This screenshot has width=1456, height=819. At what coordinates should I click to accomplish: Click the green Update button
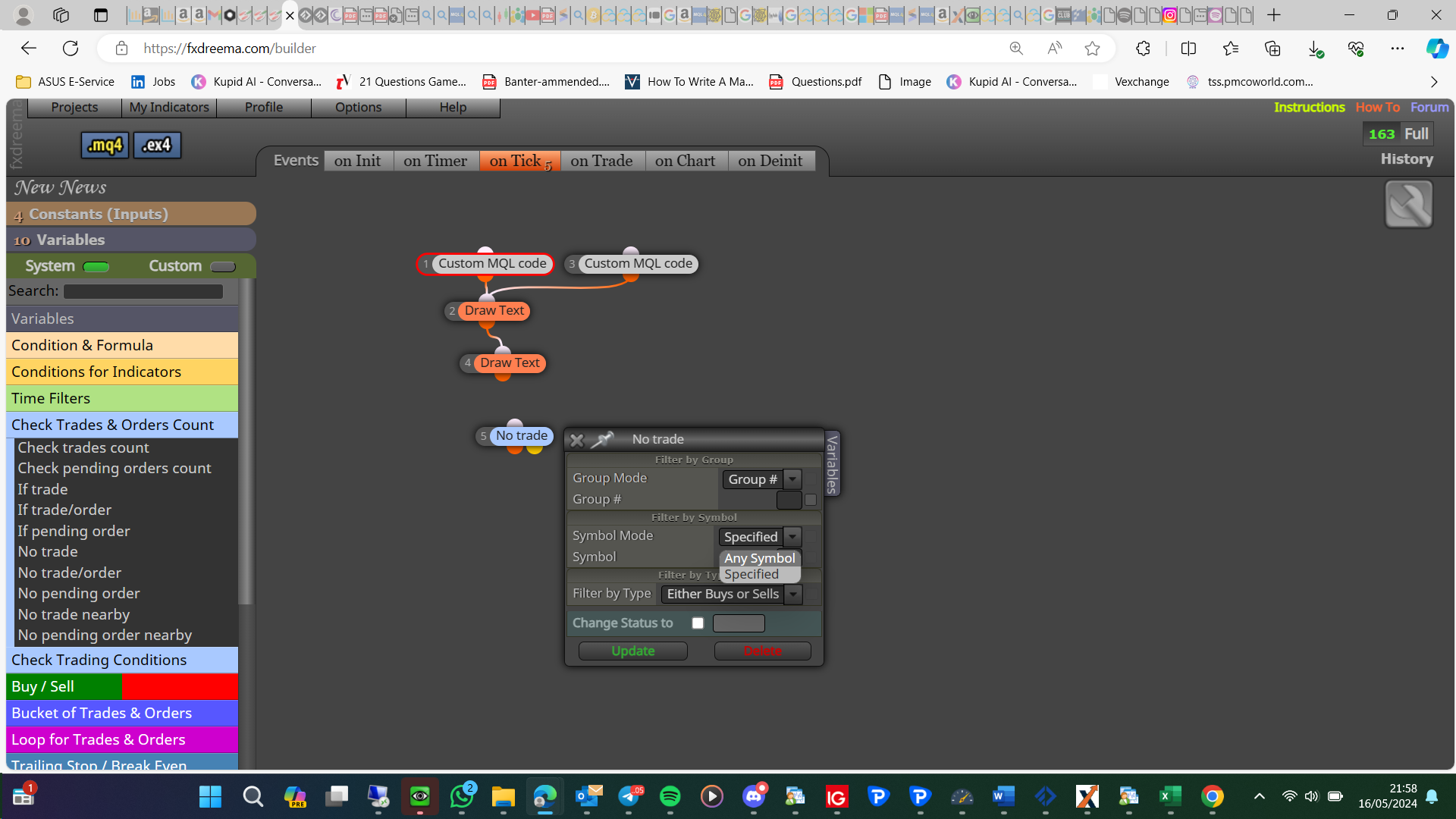(x=632, y=651)
